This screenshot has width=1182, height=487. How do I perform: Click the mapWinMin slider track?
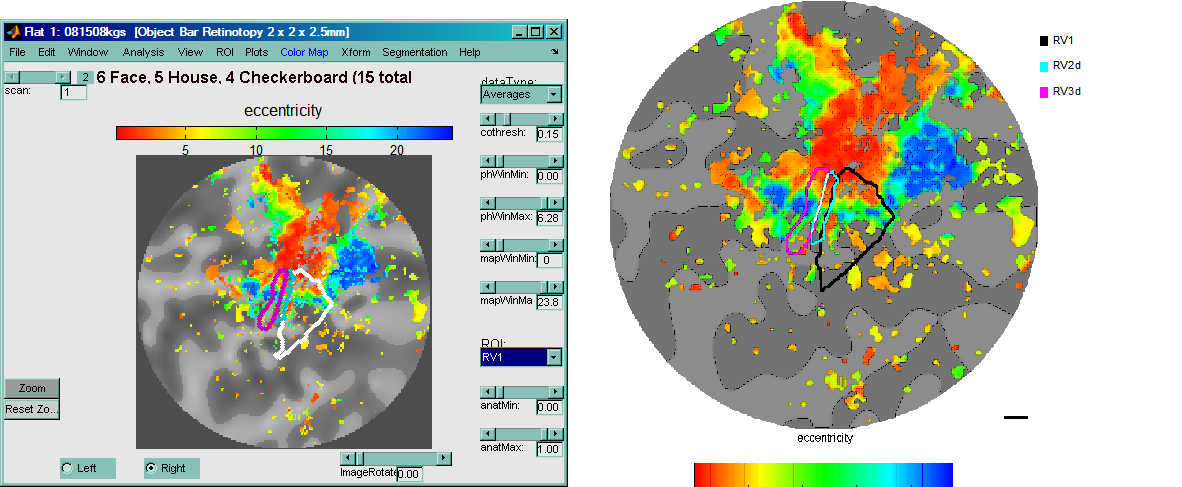[520, 244]
